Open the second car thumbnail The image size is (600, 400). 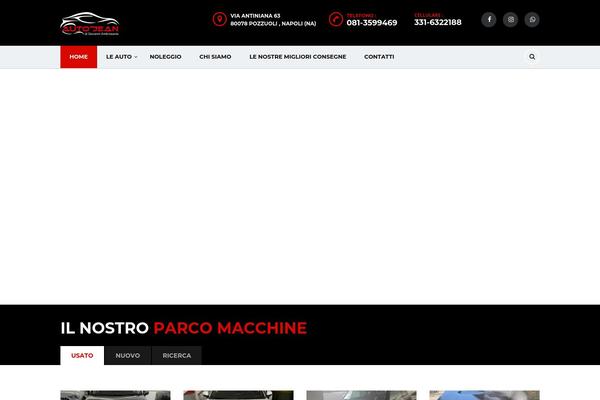pos(238,395)
